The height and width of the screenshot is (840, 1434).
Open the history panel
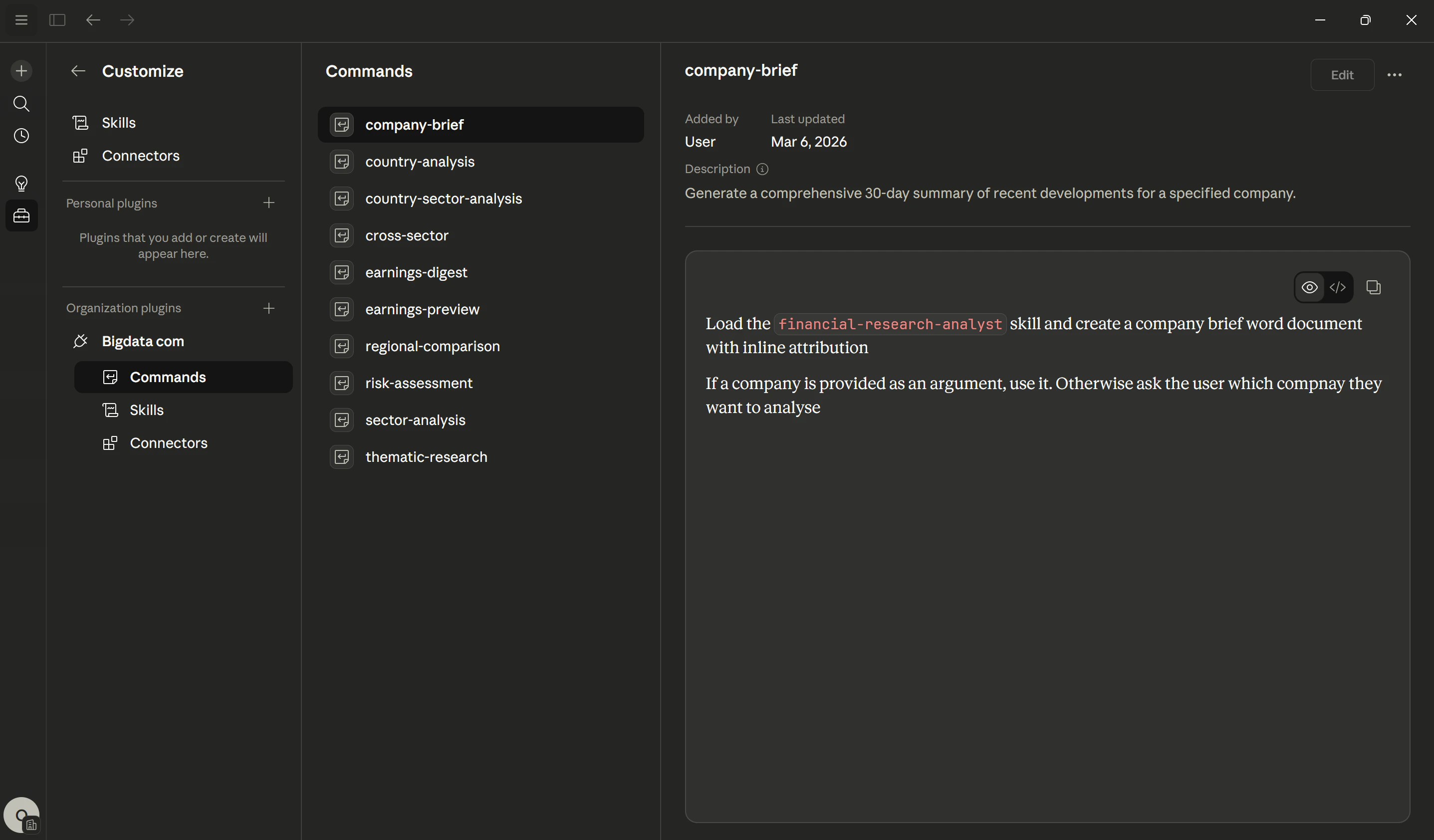coord(21,135)
